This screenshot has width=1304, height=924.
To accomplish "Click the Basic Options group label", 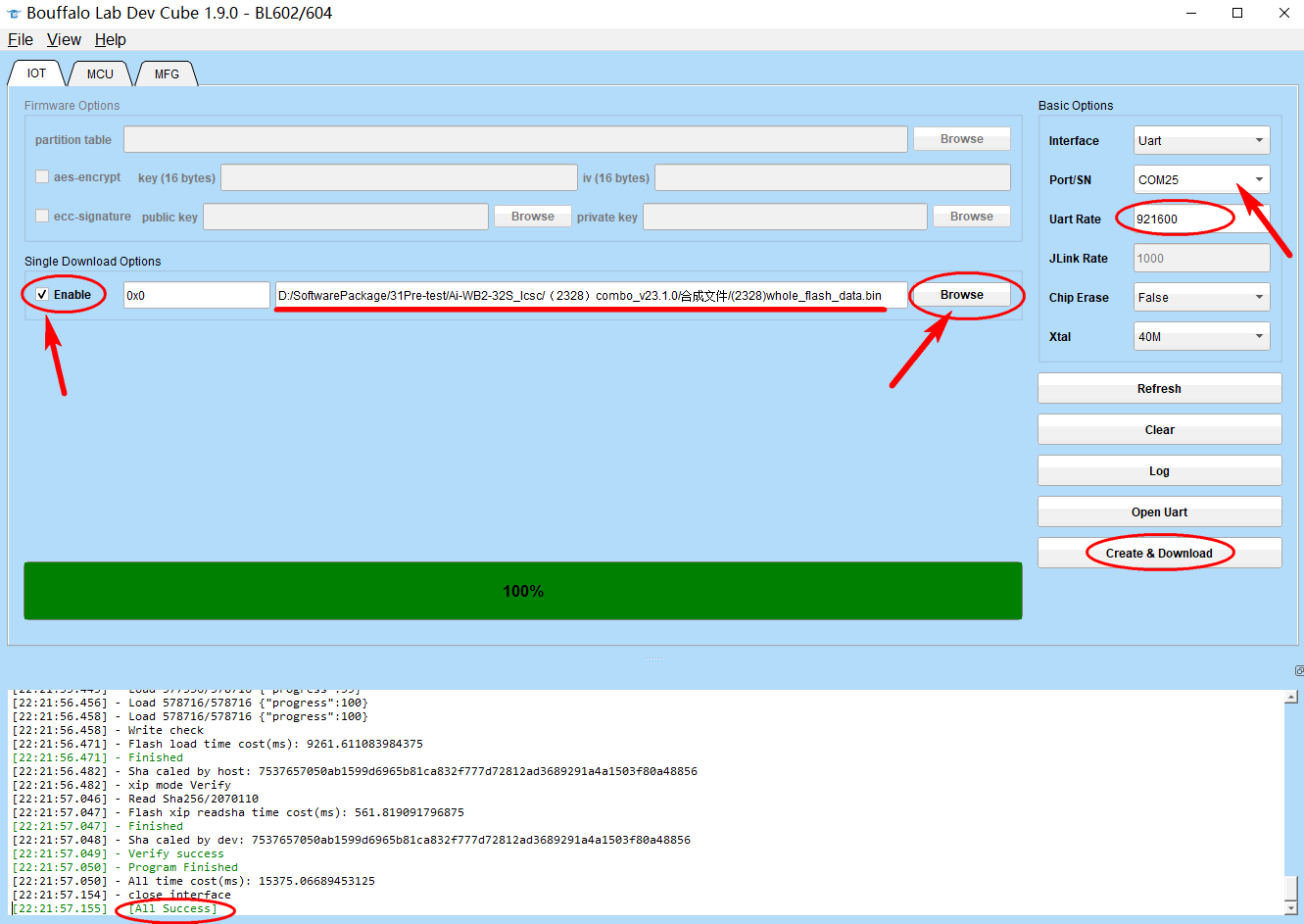I will (1076, 106).
